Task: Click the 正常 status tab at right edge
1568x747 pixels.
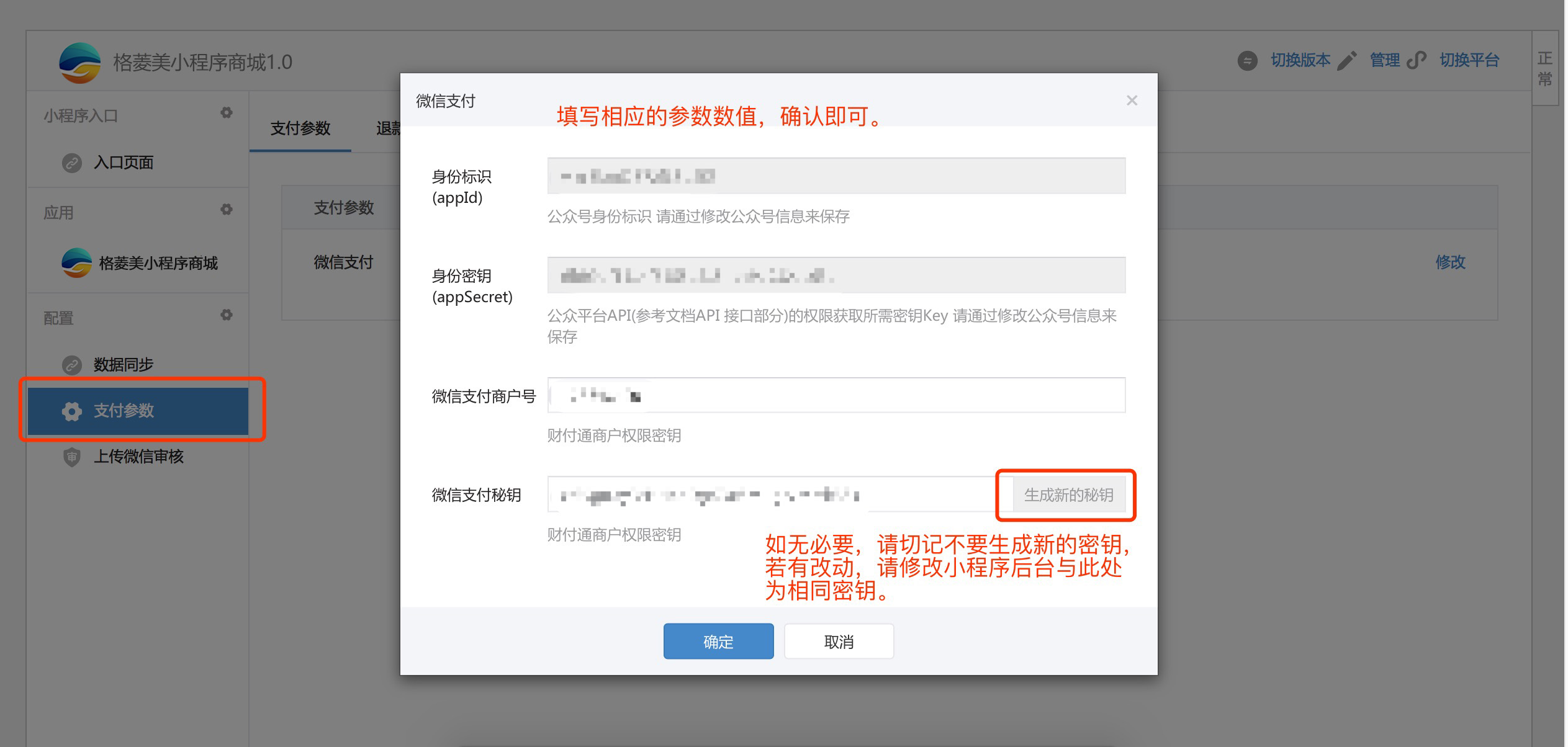Action: 1544,69
